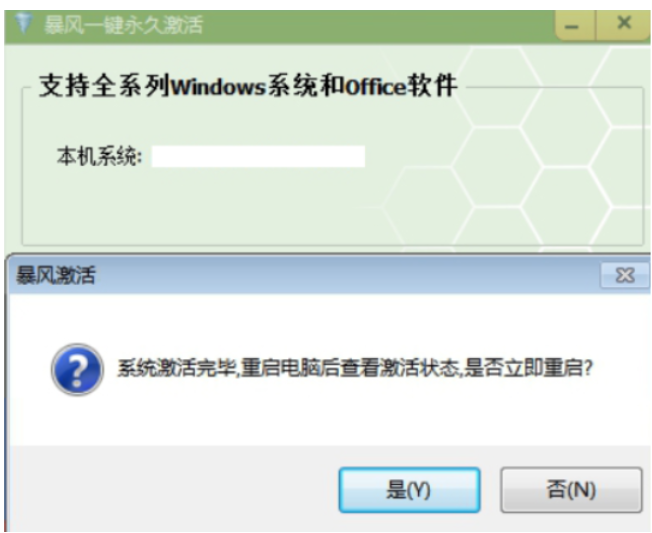Click the 支持全系列Windows系统和Office软件 heading

pyautogui.click(x=248, y=86)
